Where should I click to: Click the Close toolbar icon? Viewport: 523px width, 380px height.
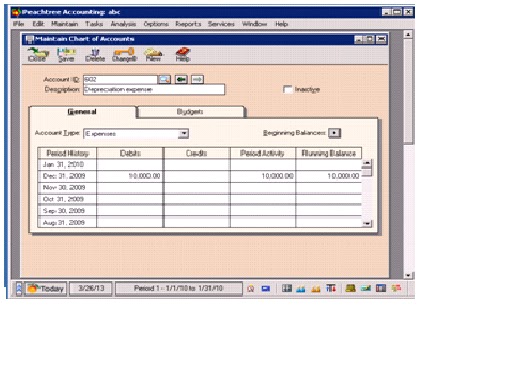pos(37,55)
